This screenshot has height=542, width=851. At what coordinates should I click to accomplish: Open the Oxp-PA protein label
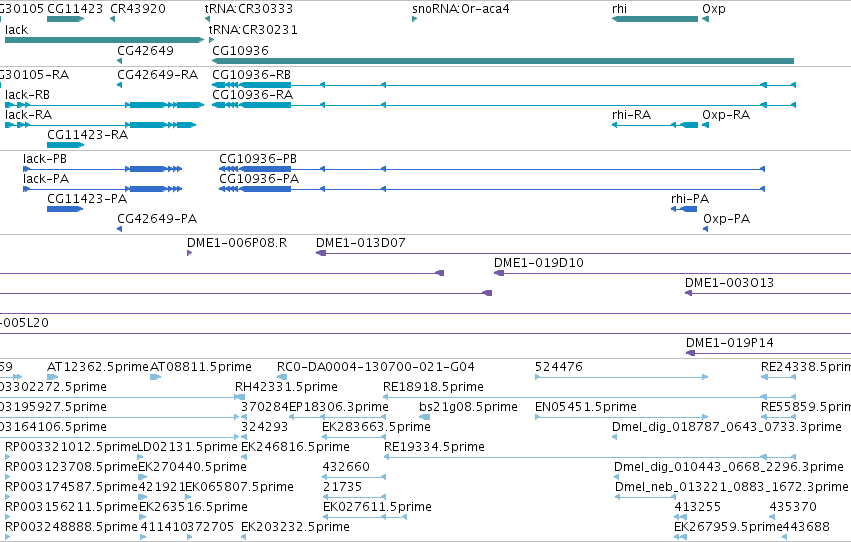pyautogui.click(x=726, y=219)
